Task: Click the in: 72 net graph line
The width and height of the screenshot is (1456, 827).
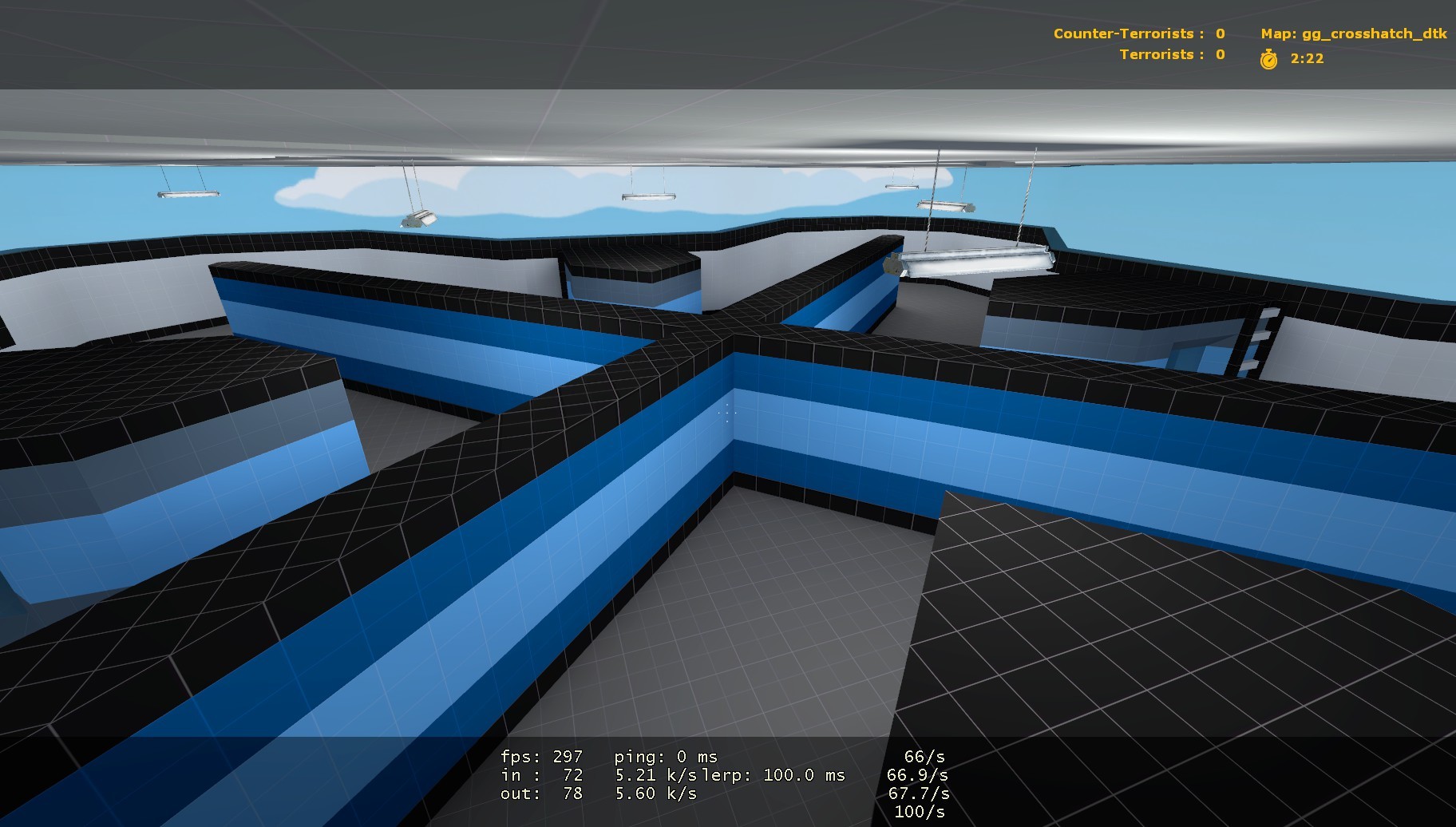Action: 541,775
